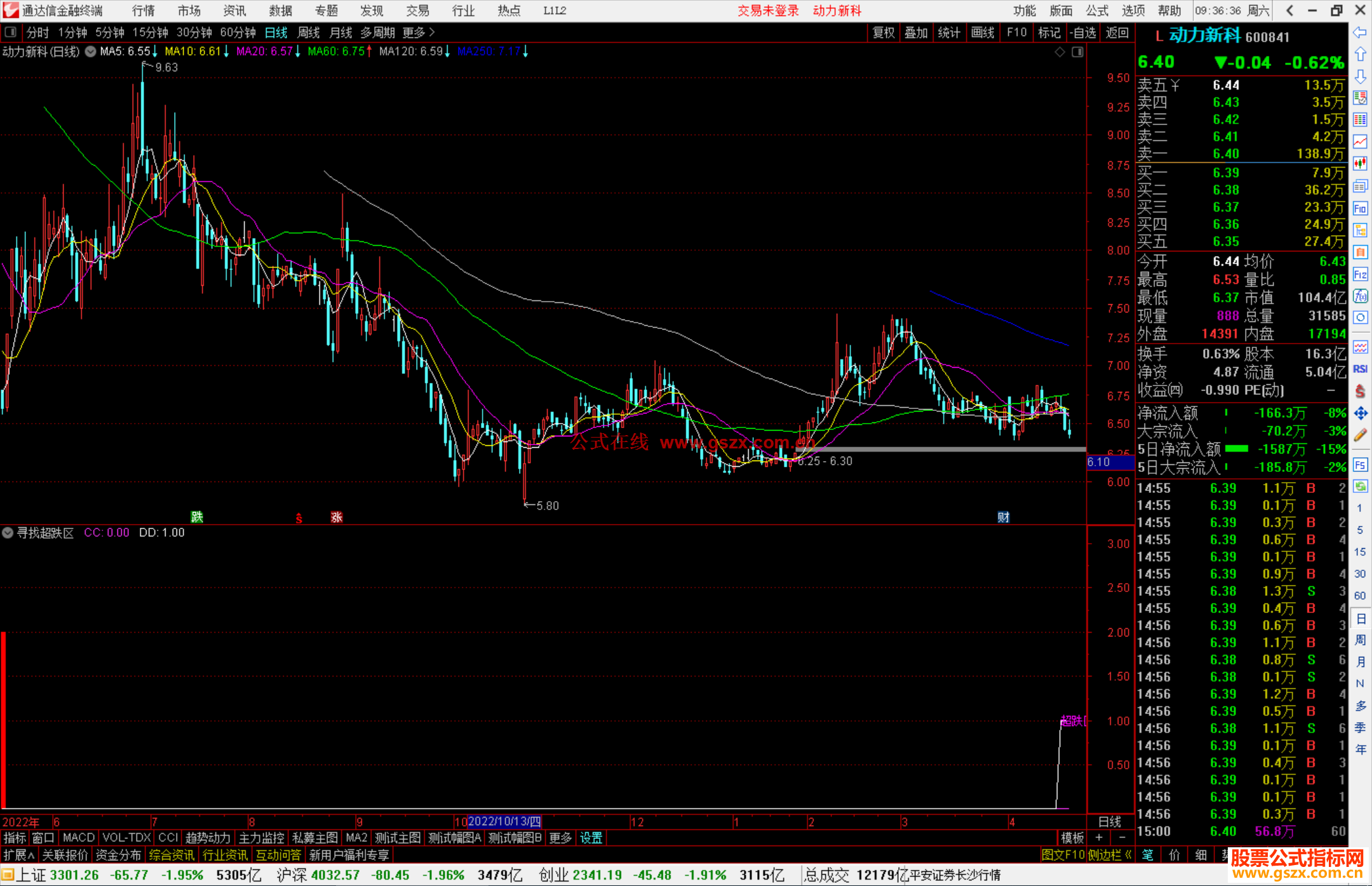Open the formula f(x) sidebar icon

[x=1360, y=296]
